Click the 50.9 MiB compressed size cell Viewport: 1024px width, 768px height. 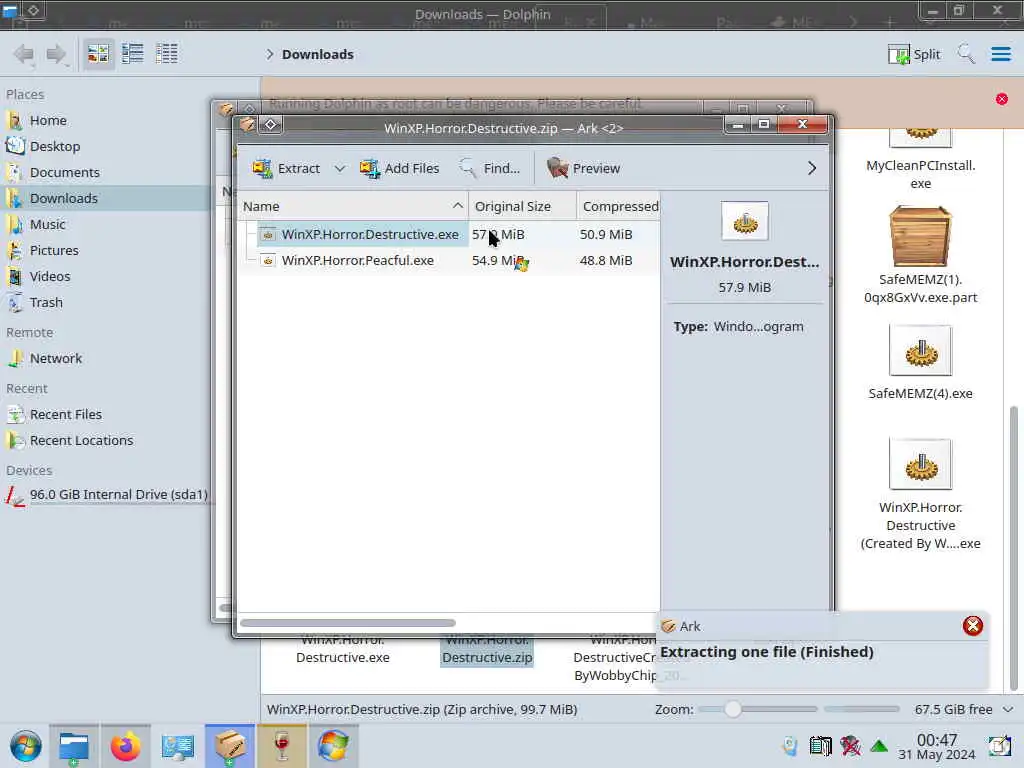tap(605, 234)
